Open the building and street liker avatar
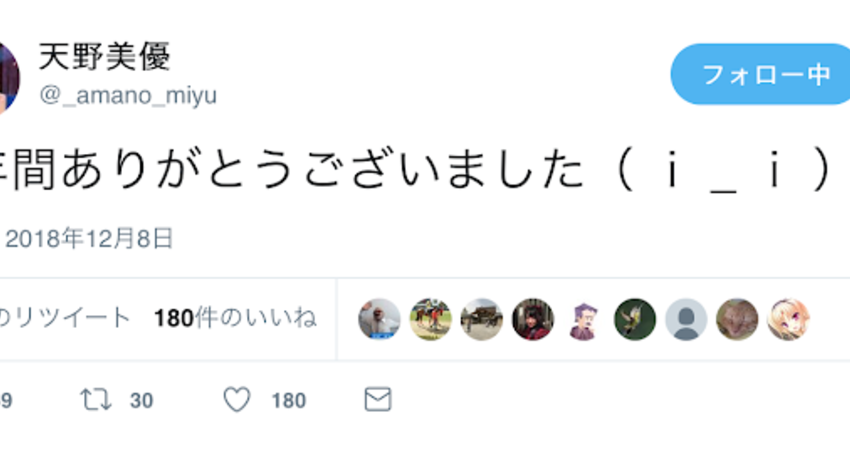850x450 pixels. click(x=481, y=319)
